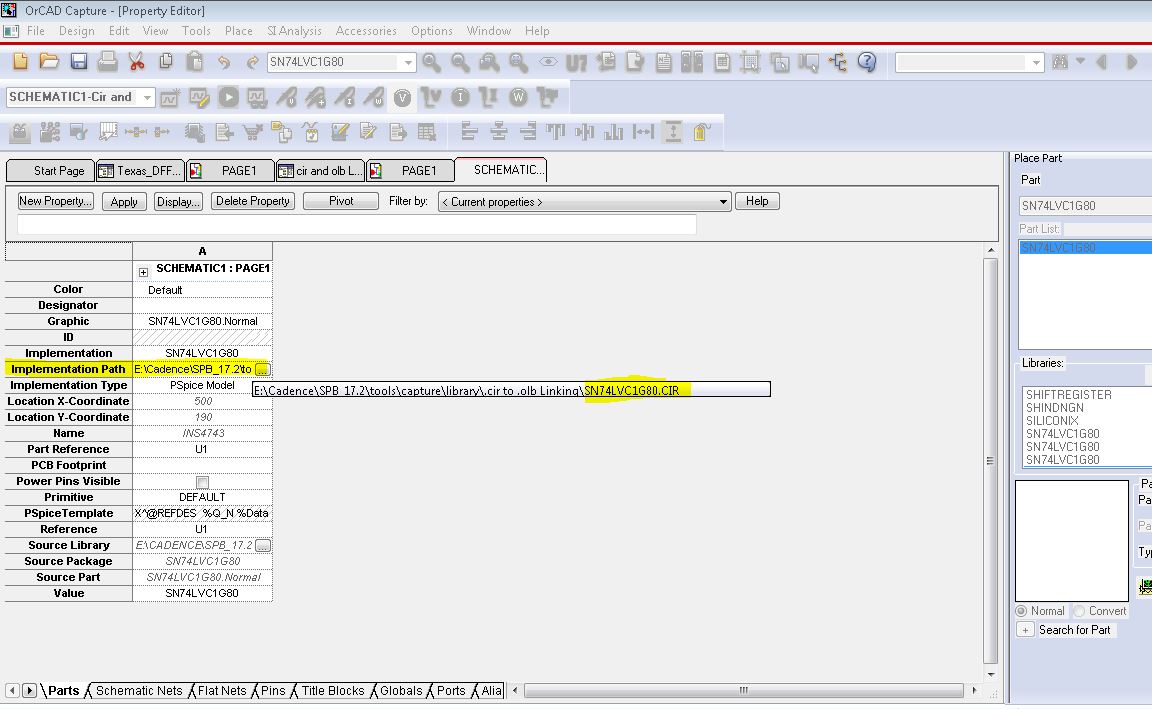
Task: Click the Pivot button
Action: pos(341,201)
